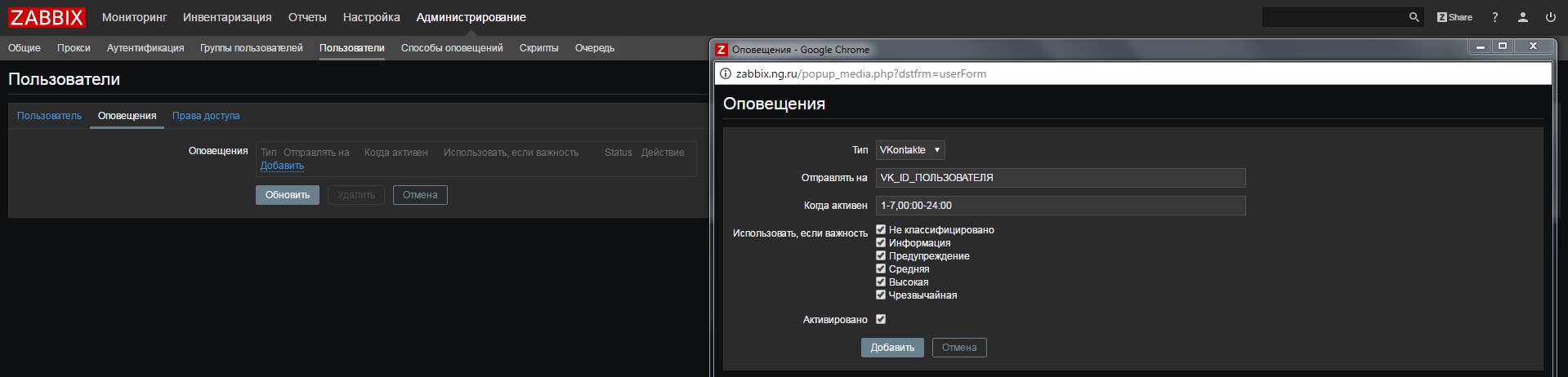Click the Обновить button
The width and height of the screenshot is (1568, 377).
coord(288,195)
